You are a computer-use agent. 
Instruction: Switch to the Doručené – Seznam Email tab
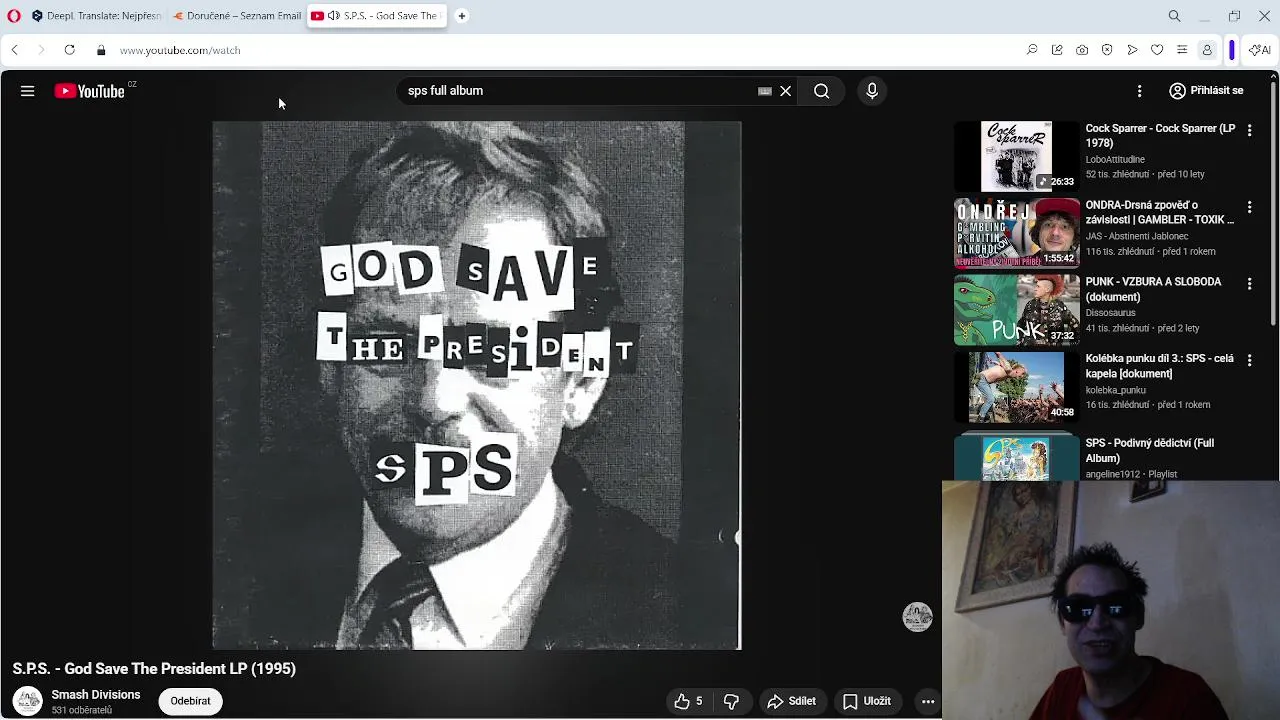click(x=236, y=16)
